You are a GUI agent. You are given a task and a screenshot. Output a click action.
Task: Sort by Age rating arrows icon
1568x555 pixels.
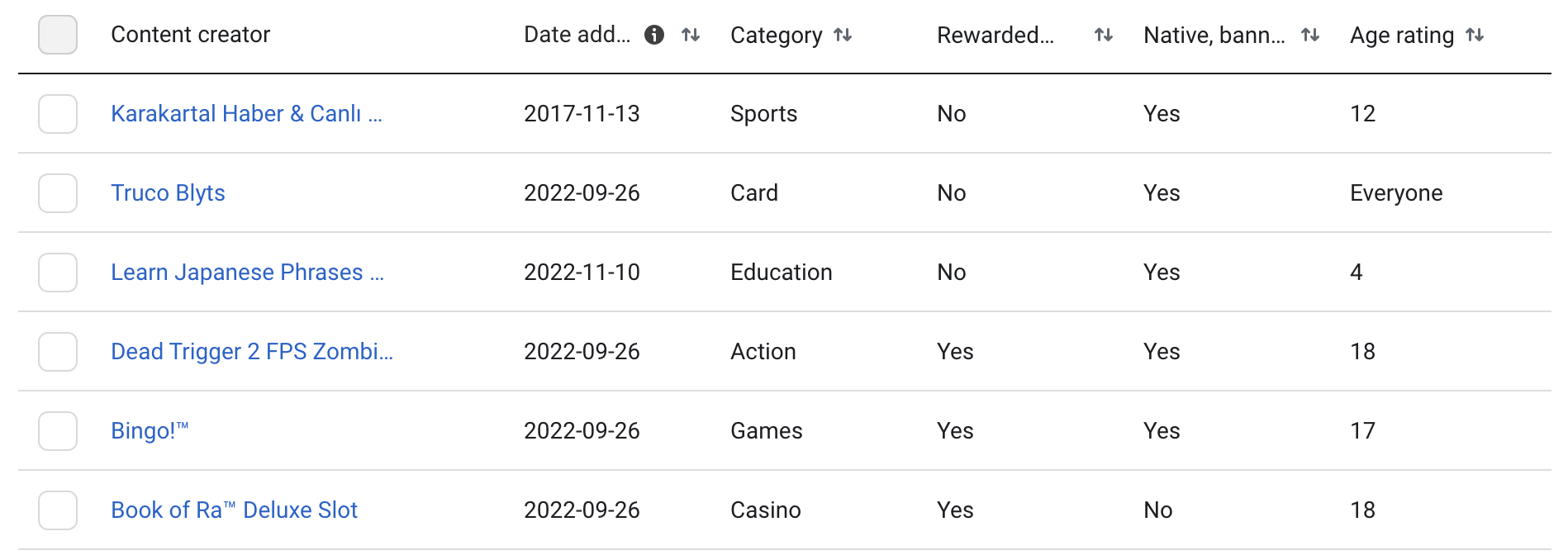(1475, 35)
